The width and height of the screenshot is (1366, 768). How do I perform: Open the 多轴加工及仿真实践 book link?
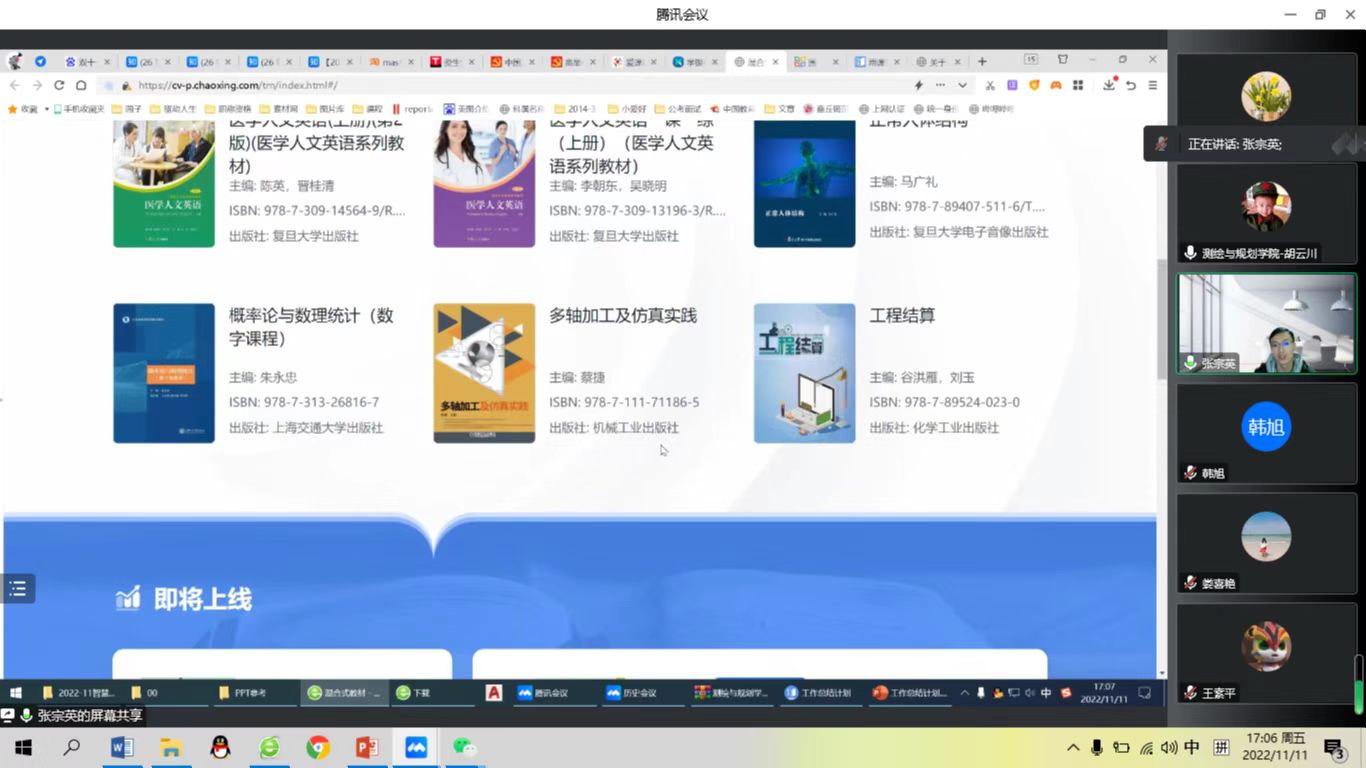pyautogui.click(x=622, y=316)
